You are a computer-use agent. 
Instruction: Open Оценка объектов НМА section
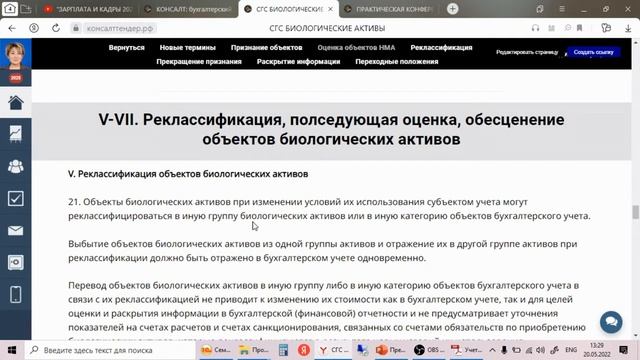point(356,47)
